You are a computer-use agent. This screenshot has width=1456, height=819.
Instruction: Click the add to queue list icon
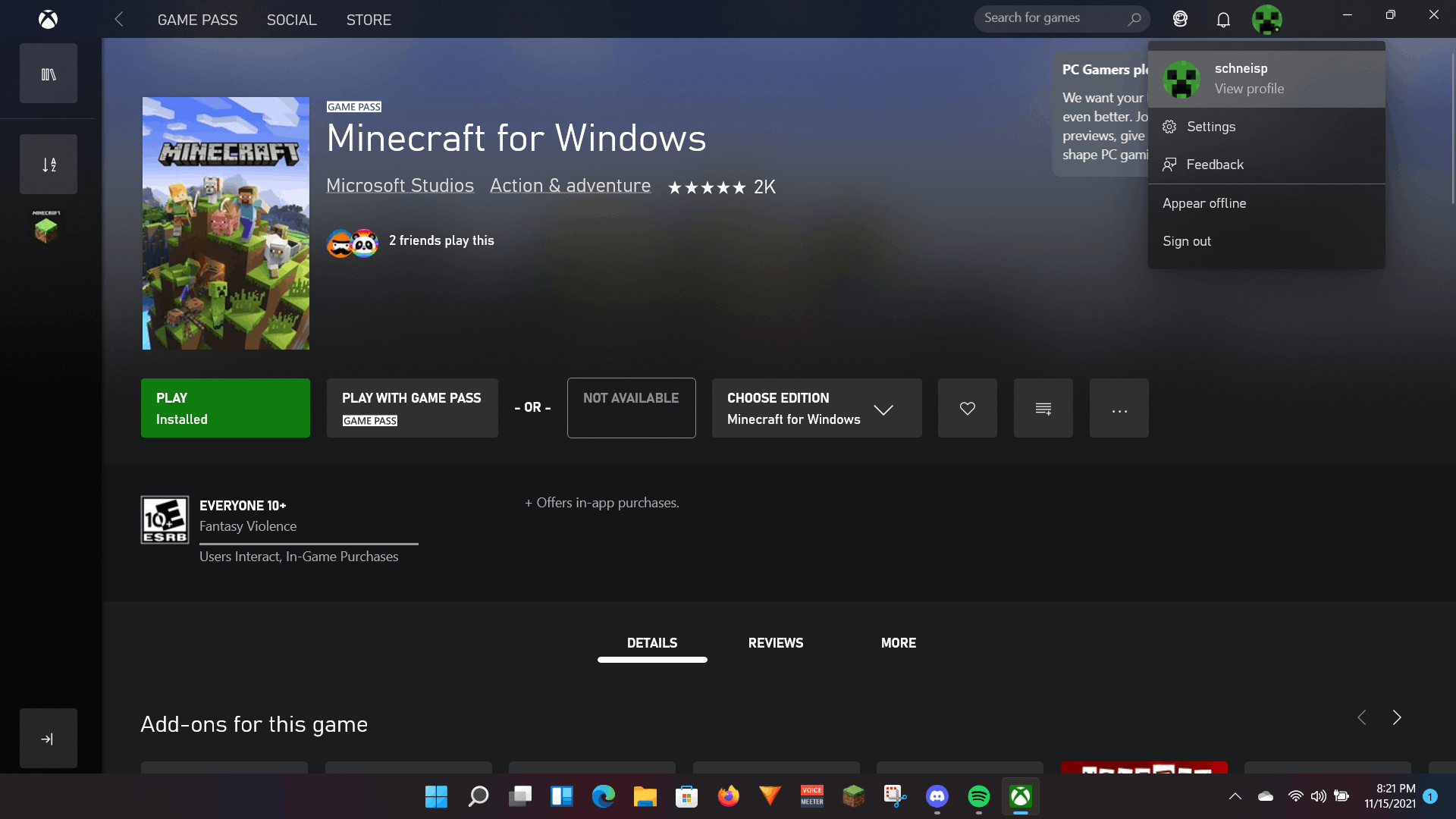pyautogui.click(x=1043, y=408)
